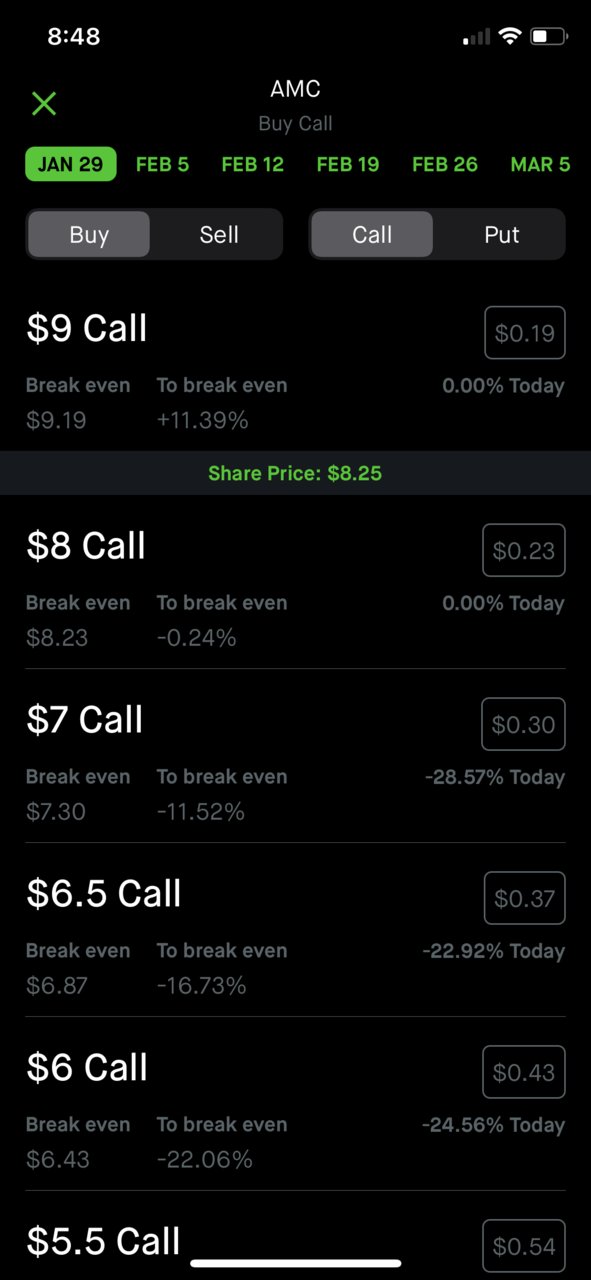Switch to MAR 5 expiration
Viewport: 591px width, 1280px height.
point(540,164)
